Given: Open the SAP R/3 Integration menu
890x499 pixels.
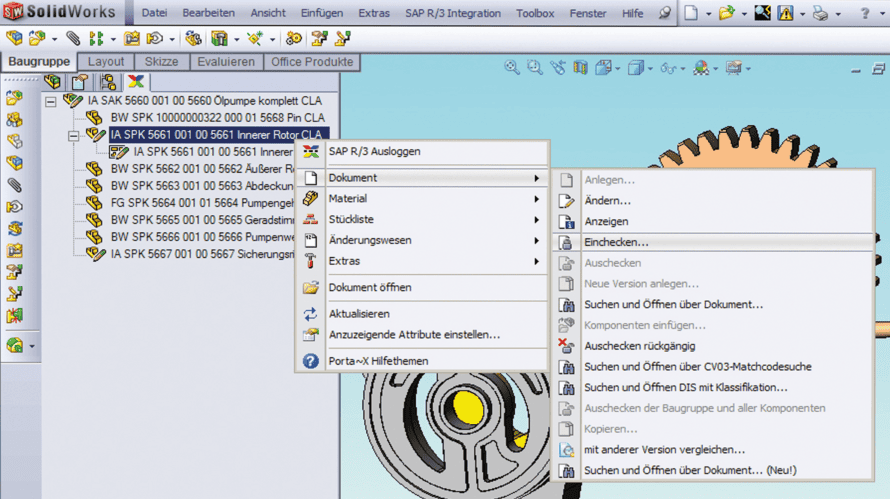Looking at the screenshot, I should [452, 13].
